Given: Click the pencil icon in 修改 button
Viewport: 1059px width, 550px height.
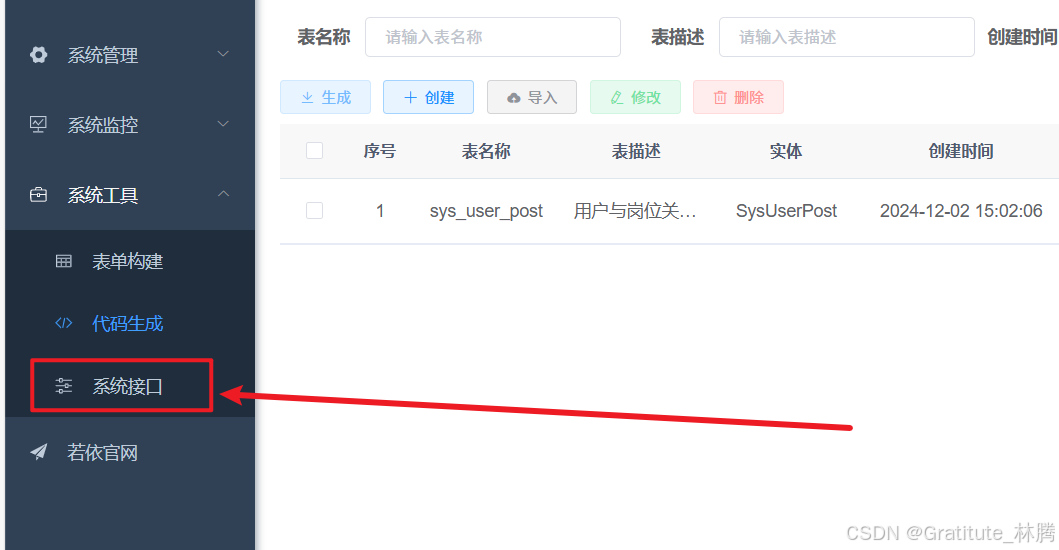Looking at the screenshot, I should coord(617,97).
